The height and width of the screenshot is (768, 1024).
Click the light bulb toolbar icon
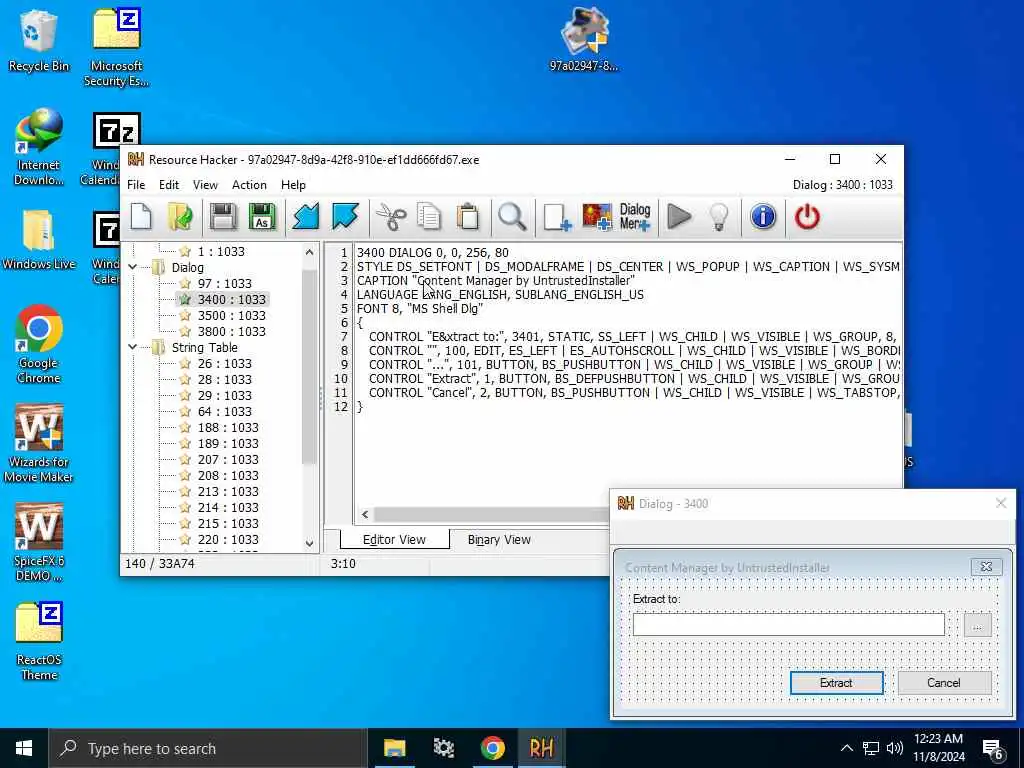[x=718, y=217]
